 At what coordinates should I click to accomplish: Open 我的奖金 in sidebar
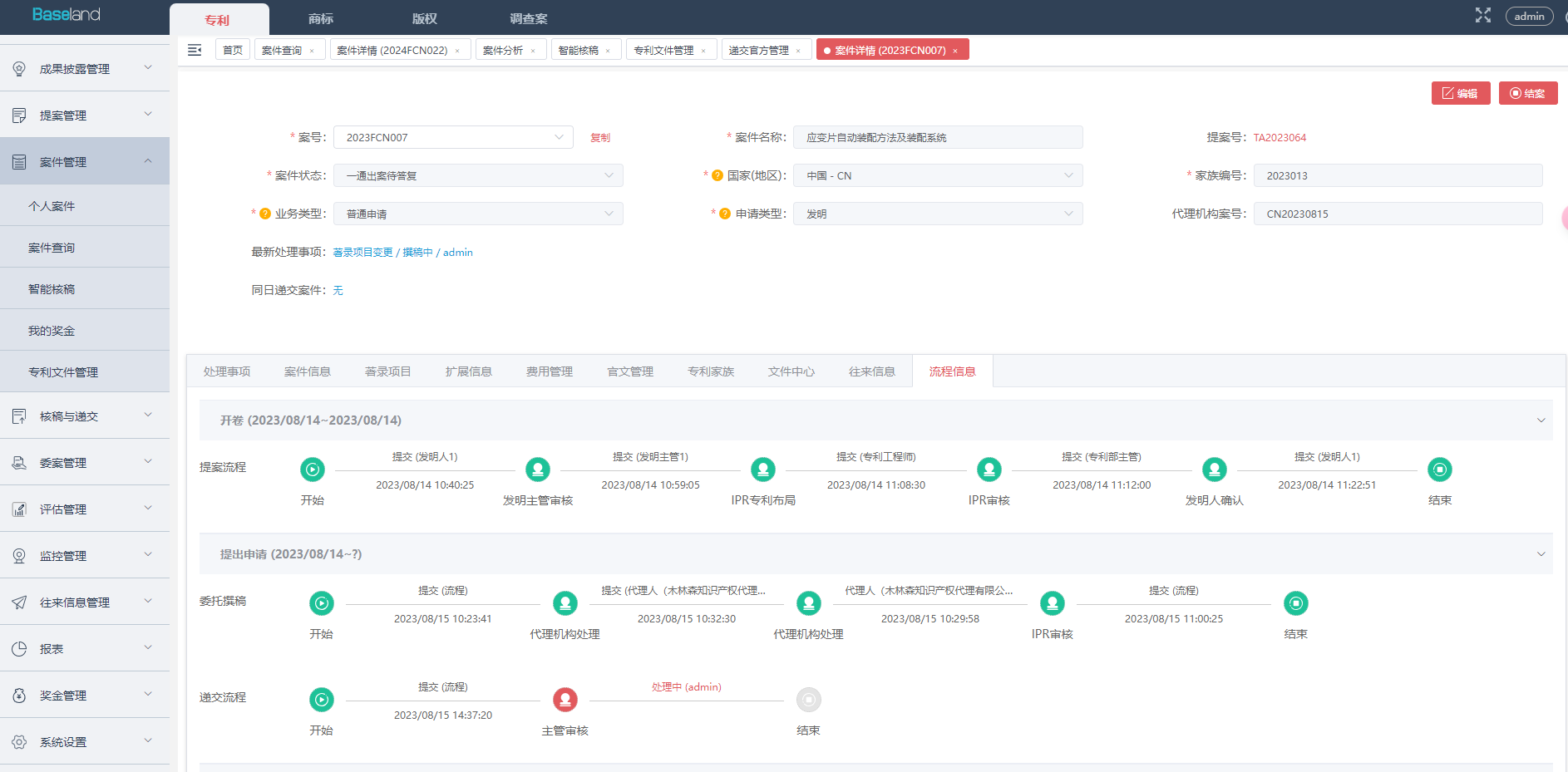click(85, 330)
